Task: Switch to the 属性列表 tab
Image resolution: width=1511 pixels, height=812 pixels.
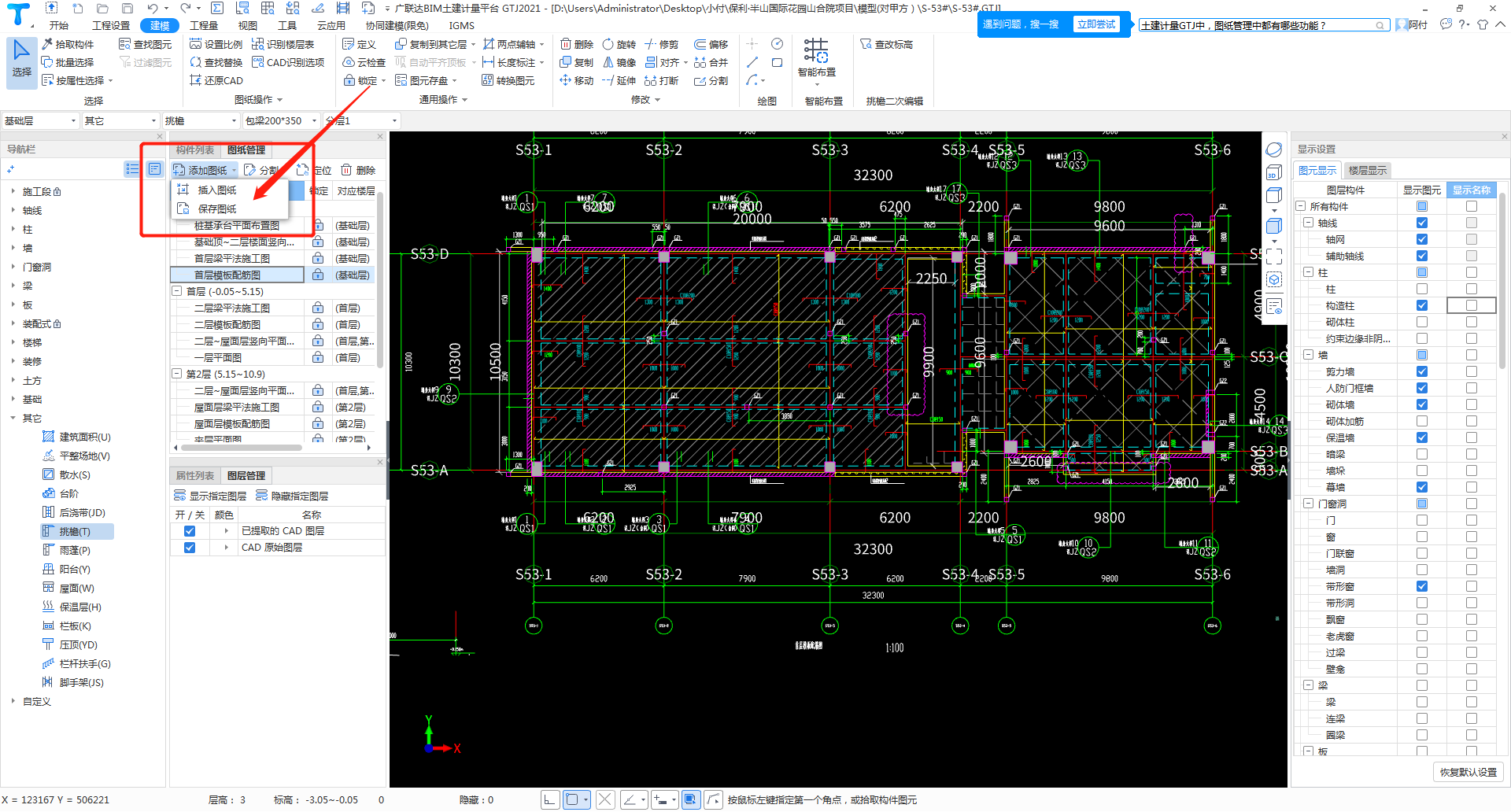Action: (x=195, y=475)
